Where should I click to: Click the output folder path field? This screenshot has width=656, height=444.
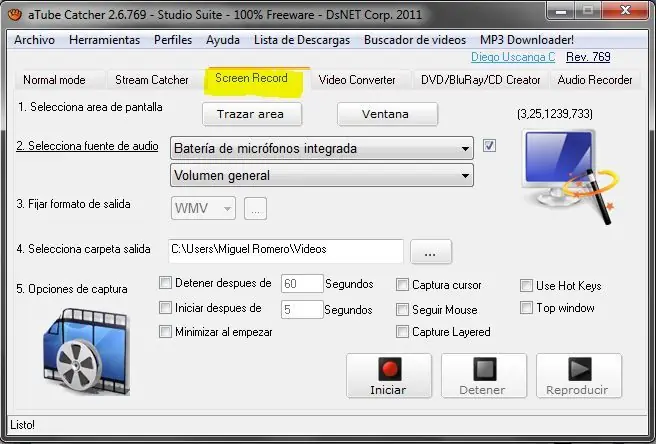[286, 251]
